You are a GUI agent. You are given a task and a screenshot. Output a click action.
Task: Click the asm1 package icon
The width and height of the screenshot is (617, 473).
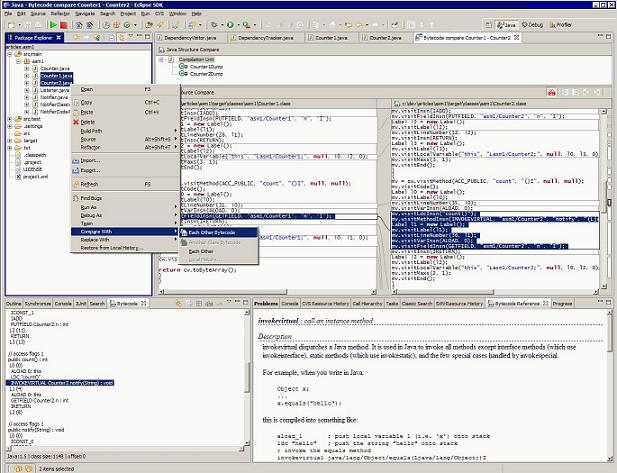click(27, 61)
